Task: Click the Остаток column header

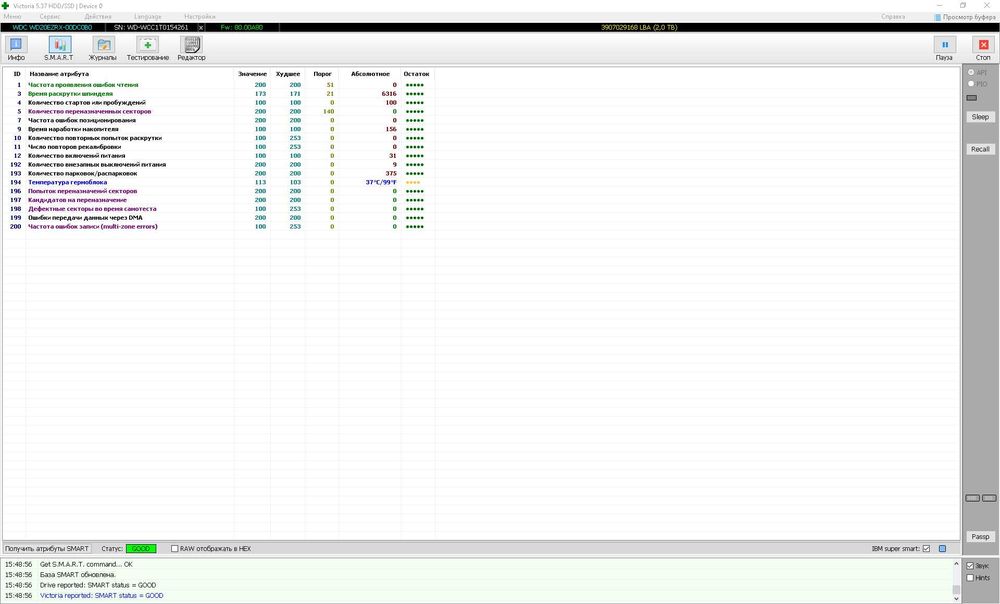Action: click(416, 74)
